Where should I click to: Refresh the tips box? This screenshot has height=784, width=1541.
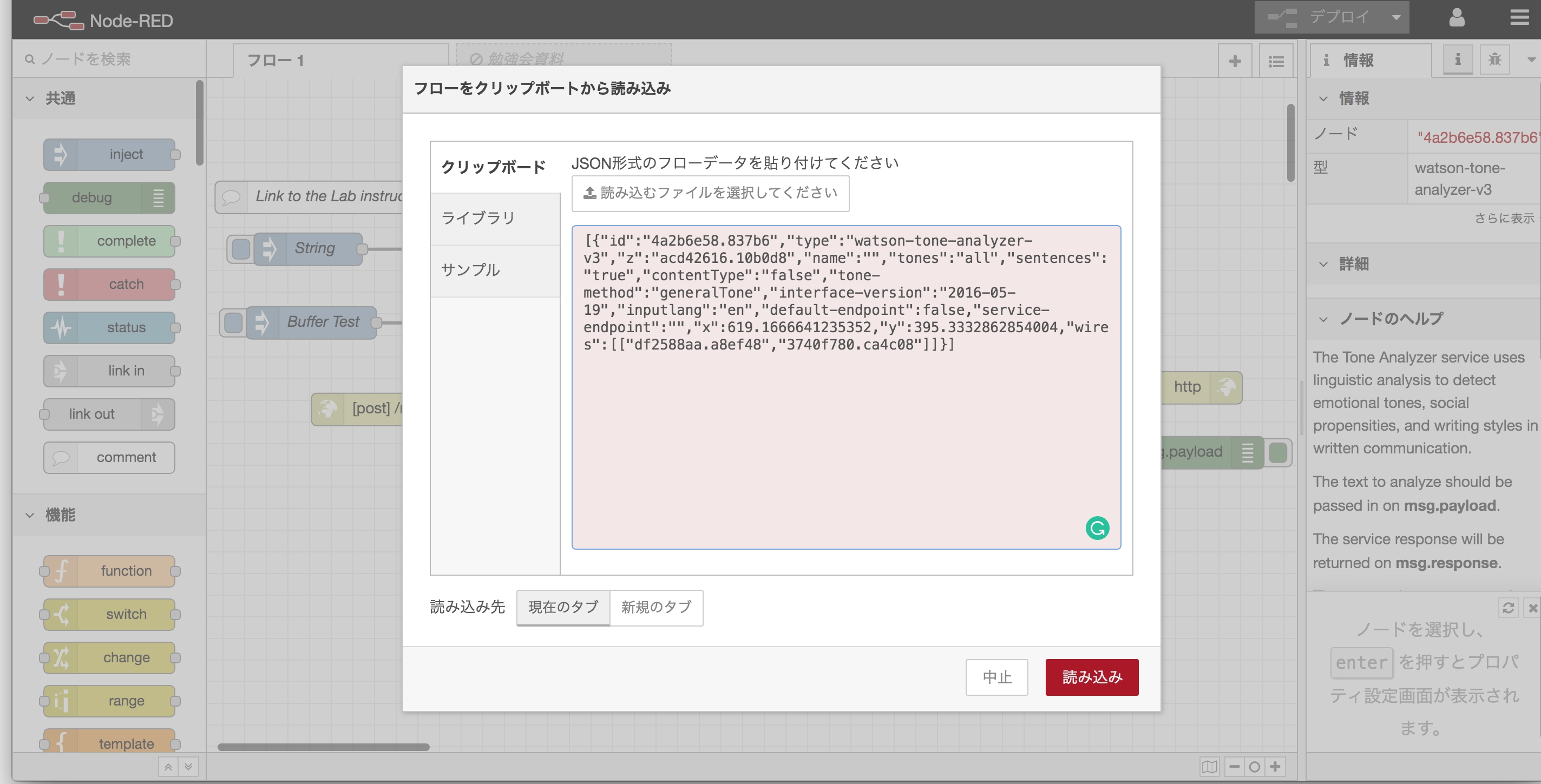click(1508, 608)
